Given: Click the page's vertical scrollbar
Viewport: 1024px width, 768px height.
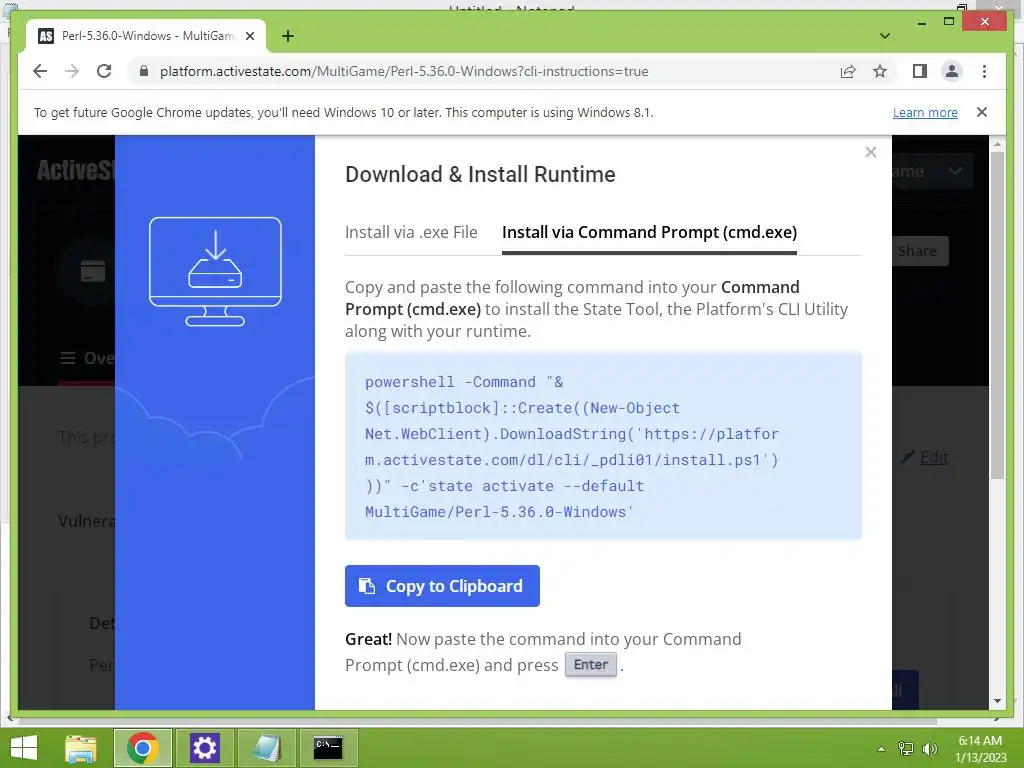Looking at the screenshot, I should [x=997, y=315].
